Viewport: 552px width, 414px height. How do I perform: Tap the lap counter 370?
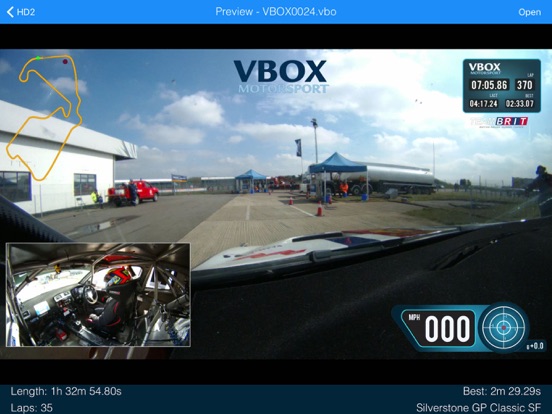click(525, 85)
